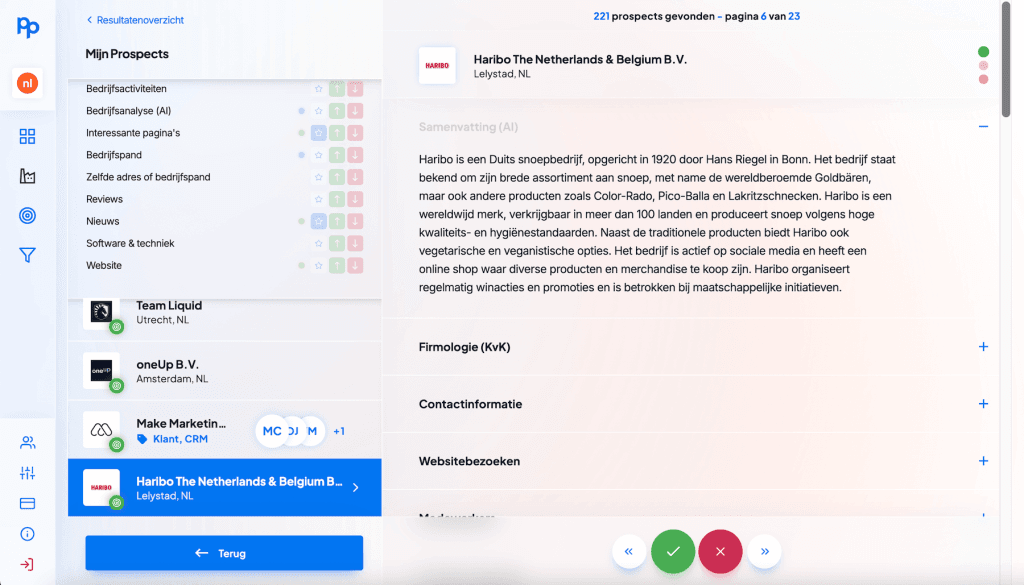Collapse the Samenvatting (AI) section
Image resolution: width=1024 pixels, height=585 pixels.
pos(983,127)
